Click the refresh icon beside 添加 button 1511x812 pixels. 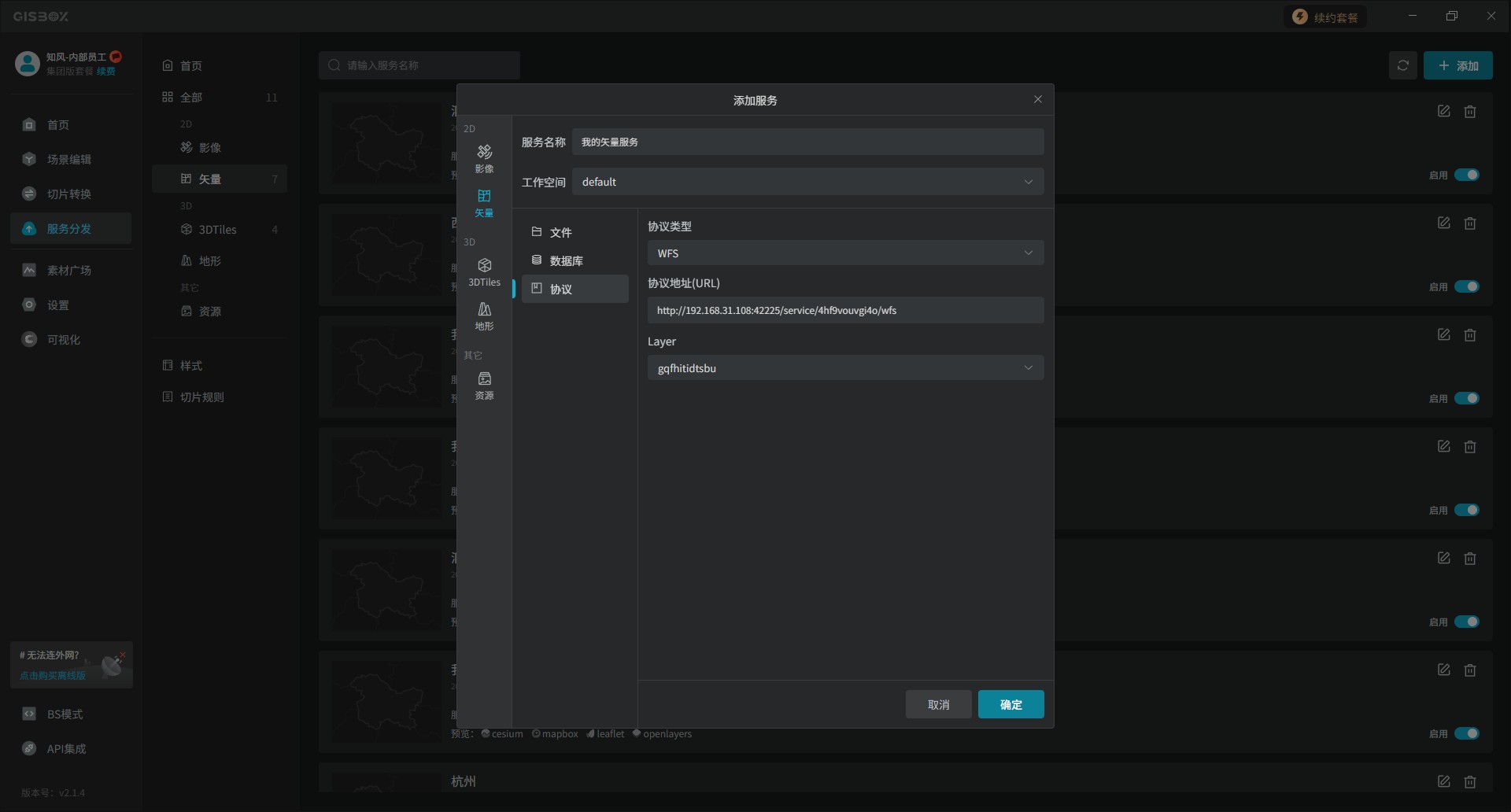click(1402, 66)
